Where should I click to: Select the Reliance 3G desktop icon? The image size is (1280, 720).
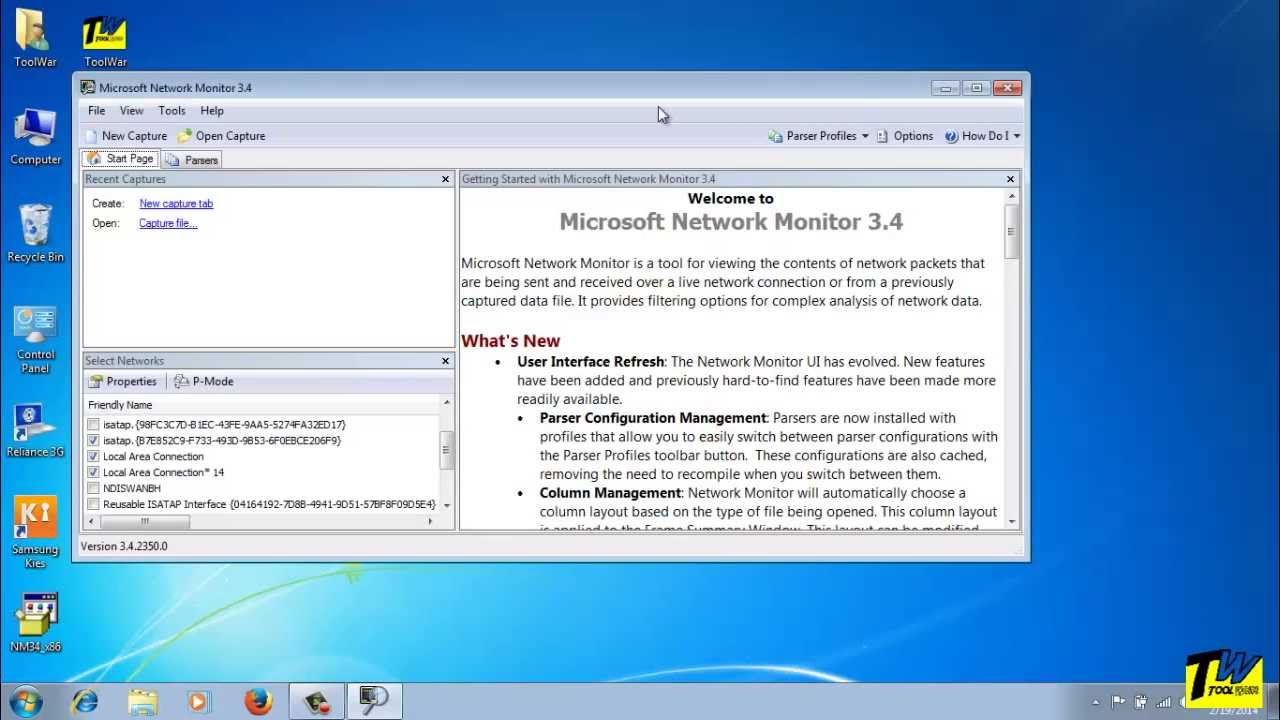(x=35, y=431)
